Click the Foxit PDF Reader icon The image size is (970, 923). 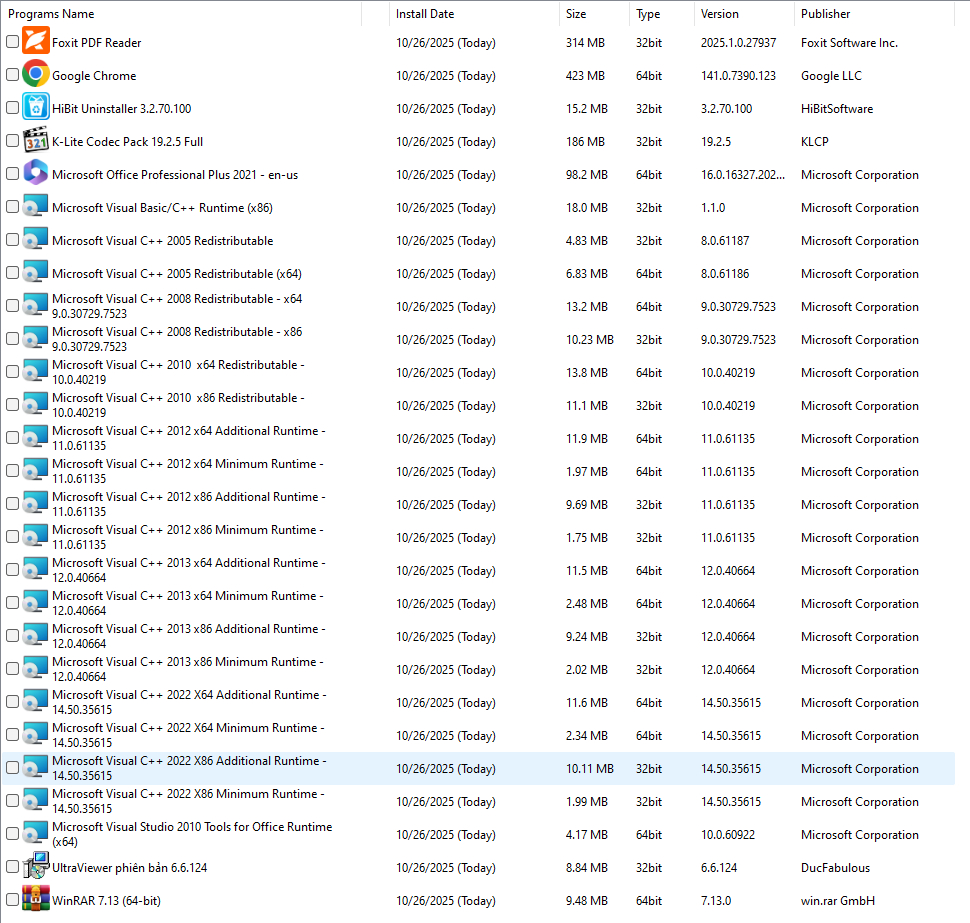pyautogui.click(x=36, y=40)
